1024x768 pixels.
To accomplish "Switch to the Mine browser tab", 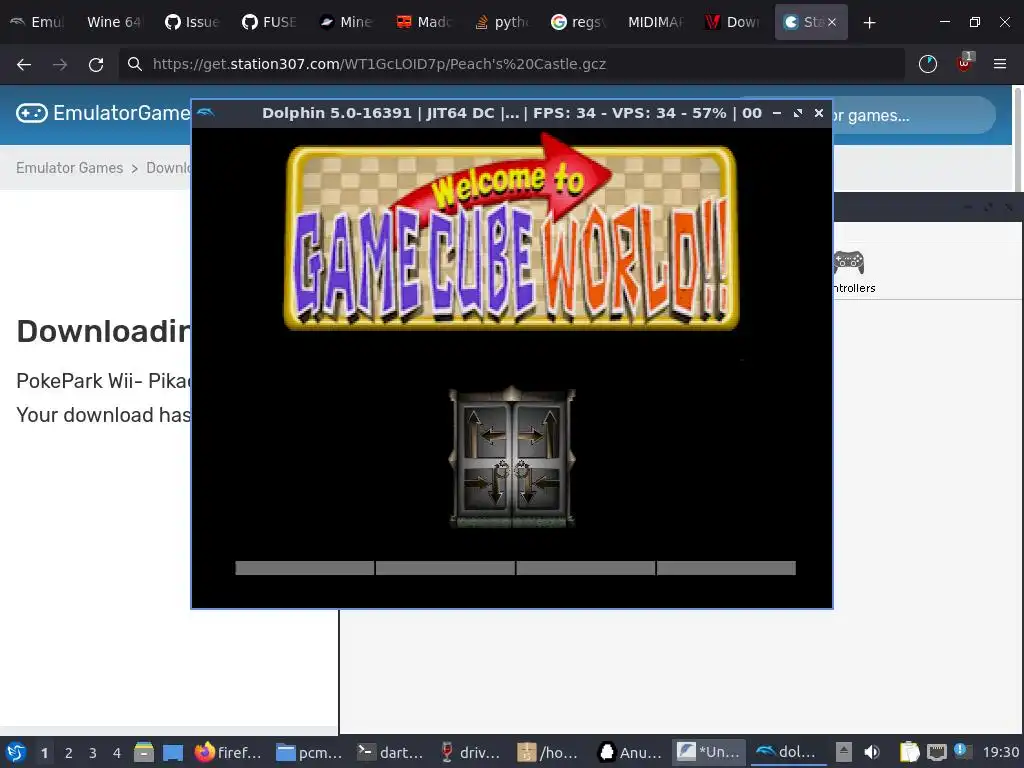I will click(x=345, y=22).
